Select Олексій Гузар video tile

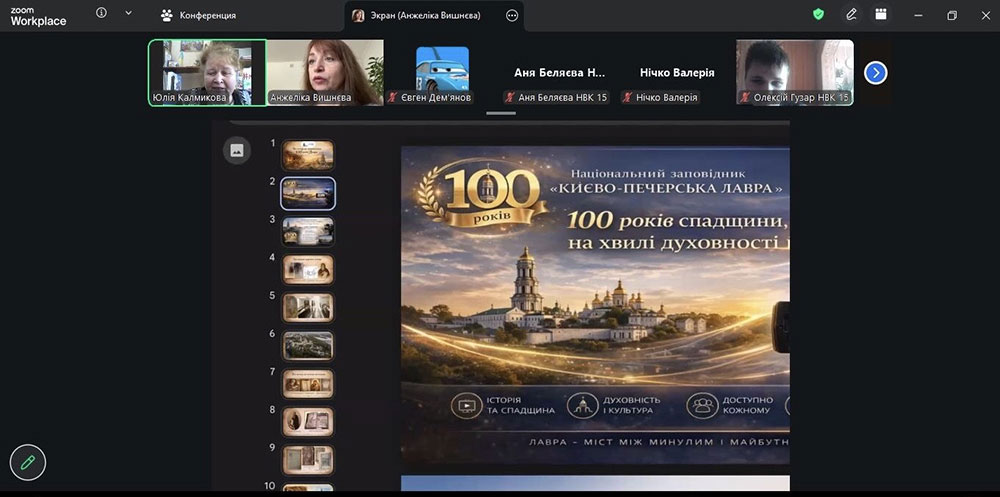pyautogui.click(x=795, y=72)
